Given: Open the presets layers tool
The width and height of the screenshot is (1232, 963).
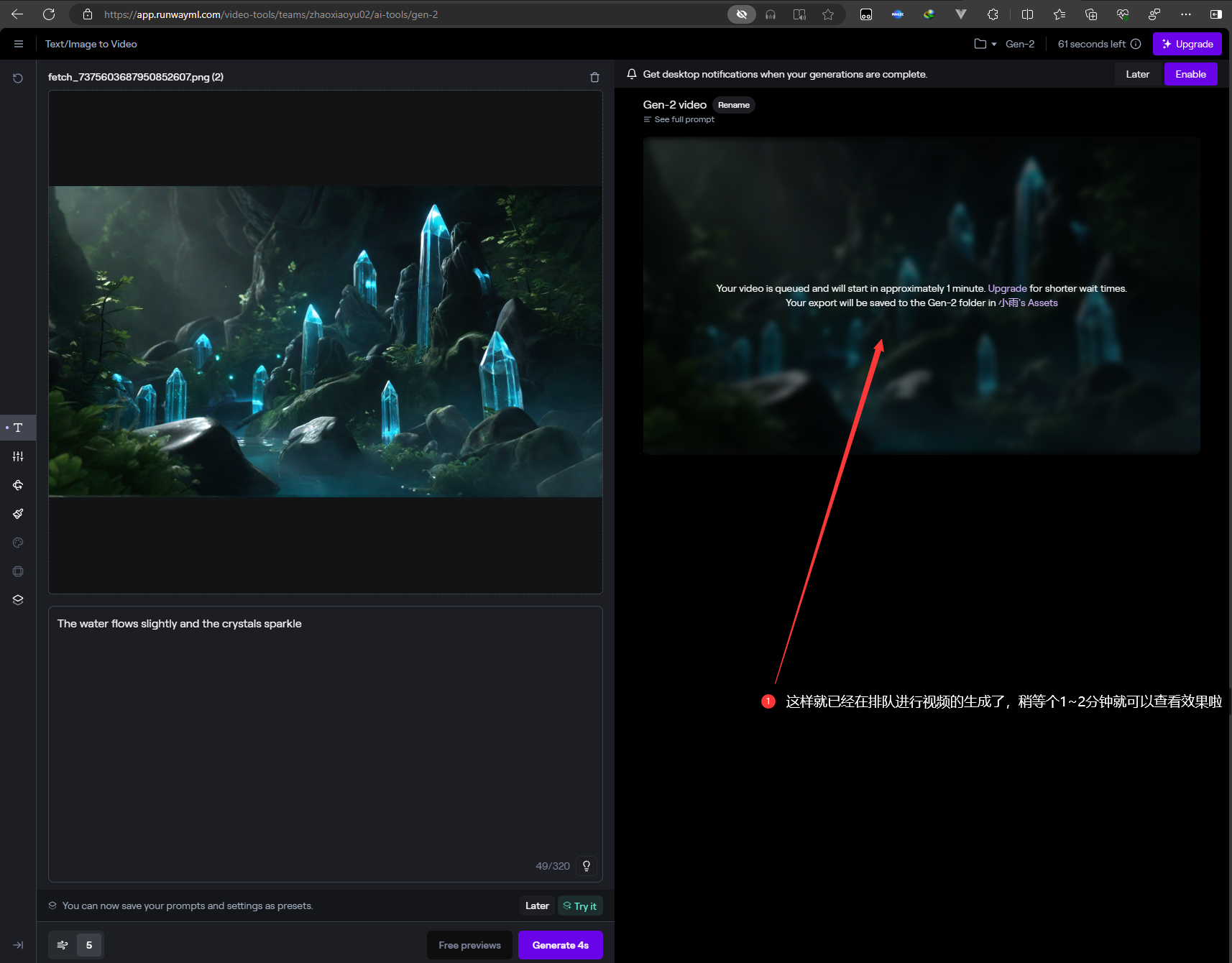Looking at the screenshot, I should coord(18,600).
